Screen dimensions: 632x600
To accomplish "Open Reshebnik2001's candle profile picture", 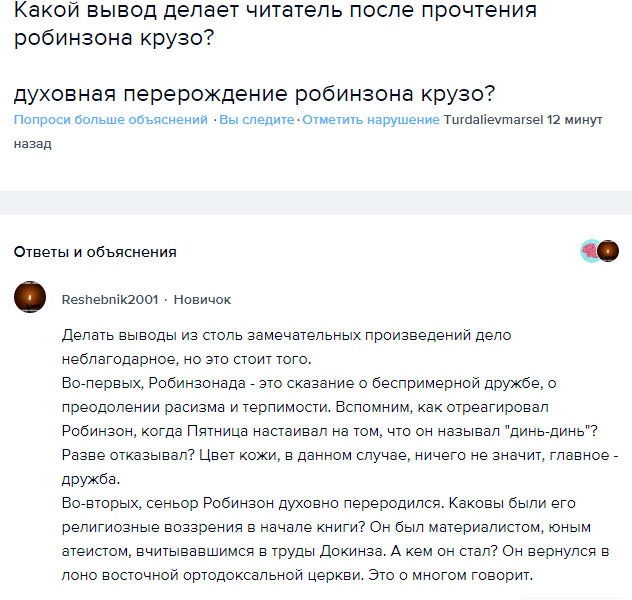I will click(x=30, y=298).
